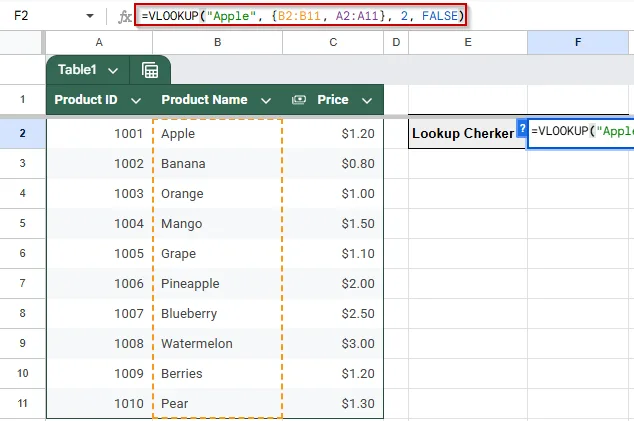Image resolution: width=634 pixels, height=421 pixels.
Task: Select column E header
Action: pos(468,42)
